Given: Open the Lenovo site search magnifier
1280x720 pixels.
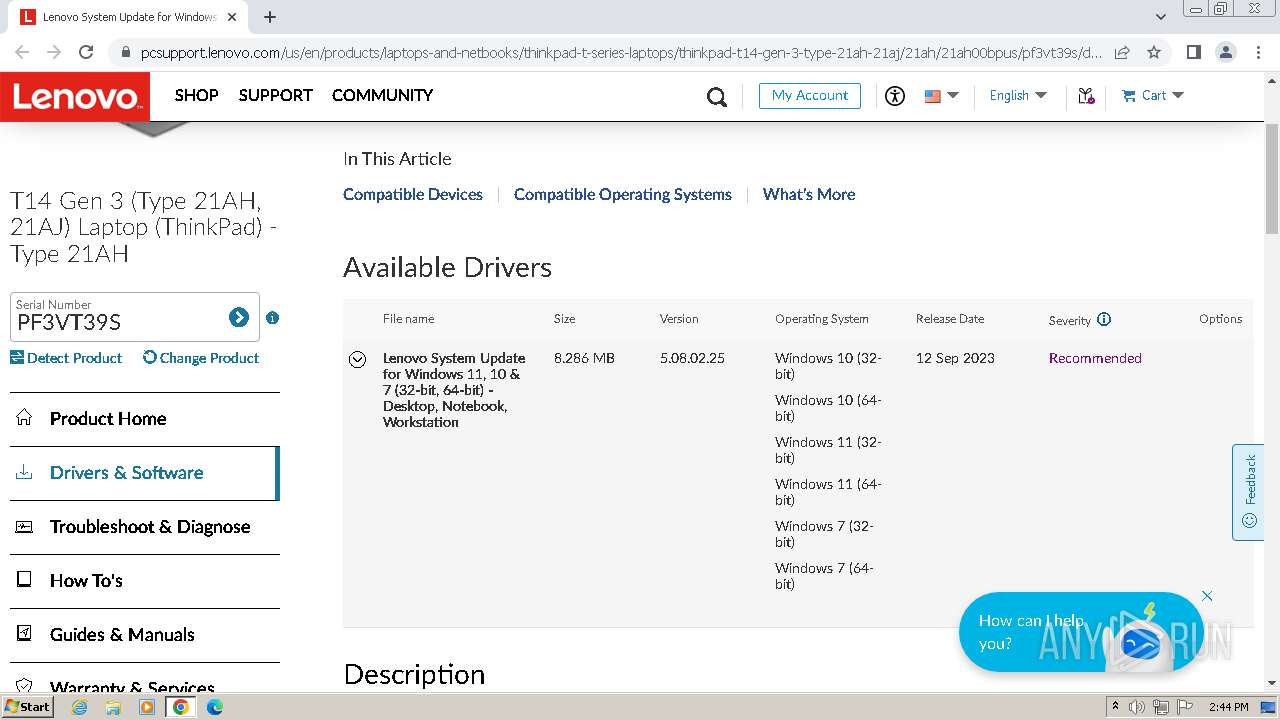Looking at the screenshot, I should coord(716,96).
